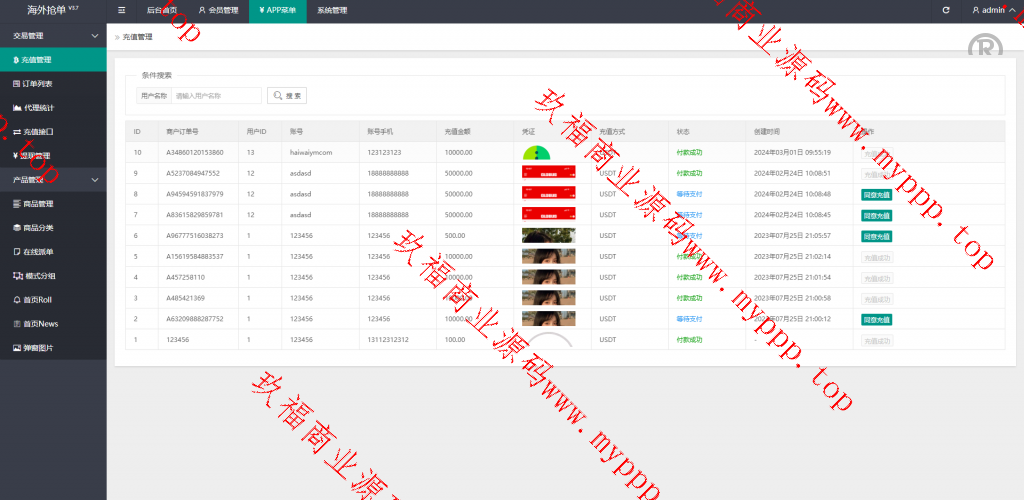The height and width of the screenshot is (500, 1024).
Task: Click 同意充值 for order A94594591837979
Action: click(876, 194)
